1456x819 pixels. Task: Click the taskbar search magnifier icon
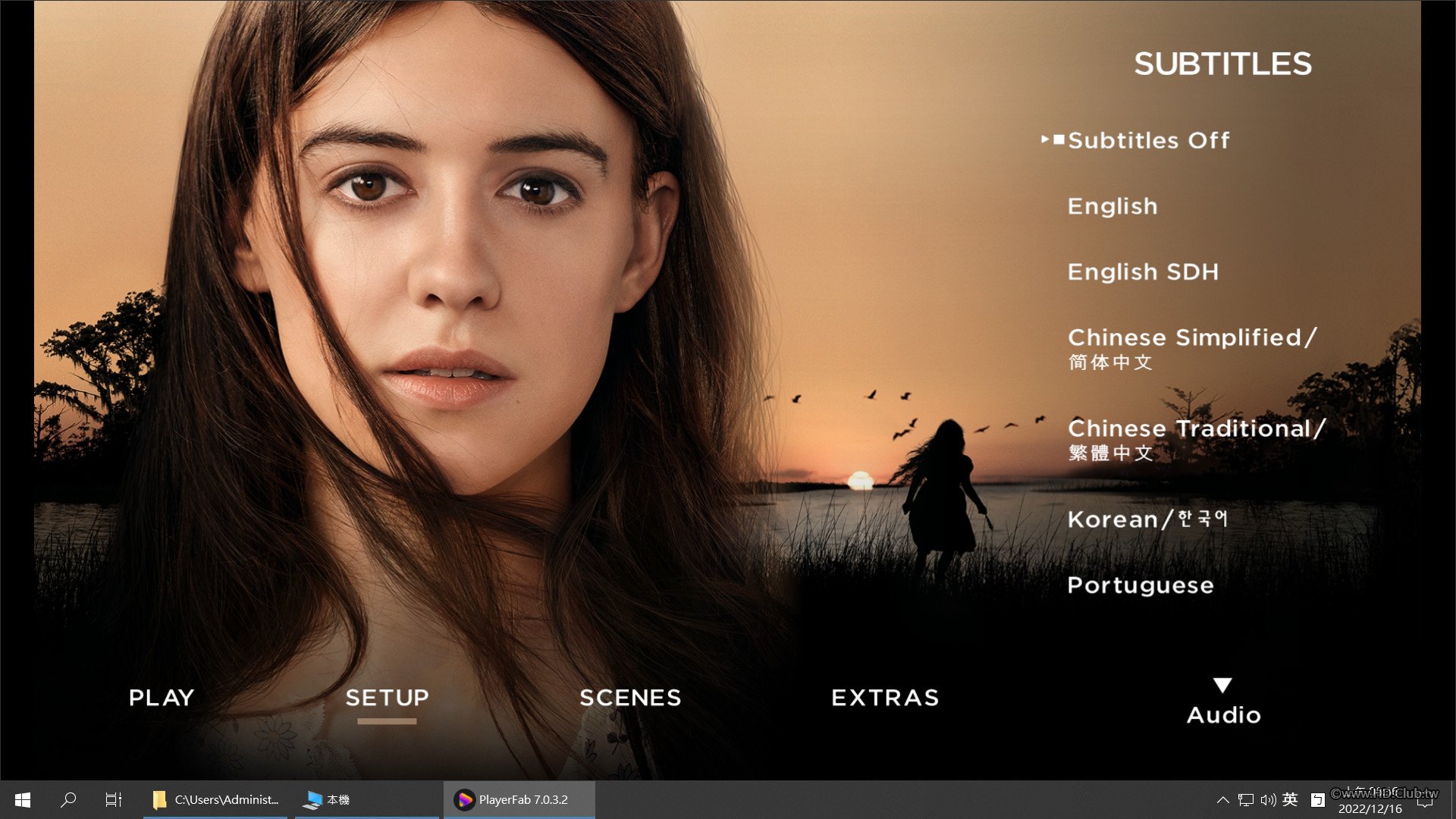[68, 799]
